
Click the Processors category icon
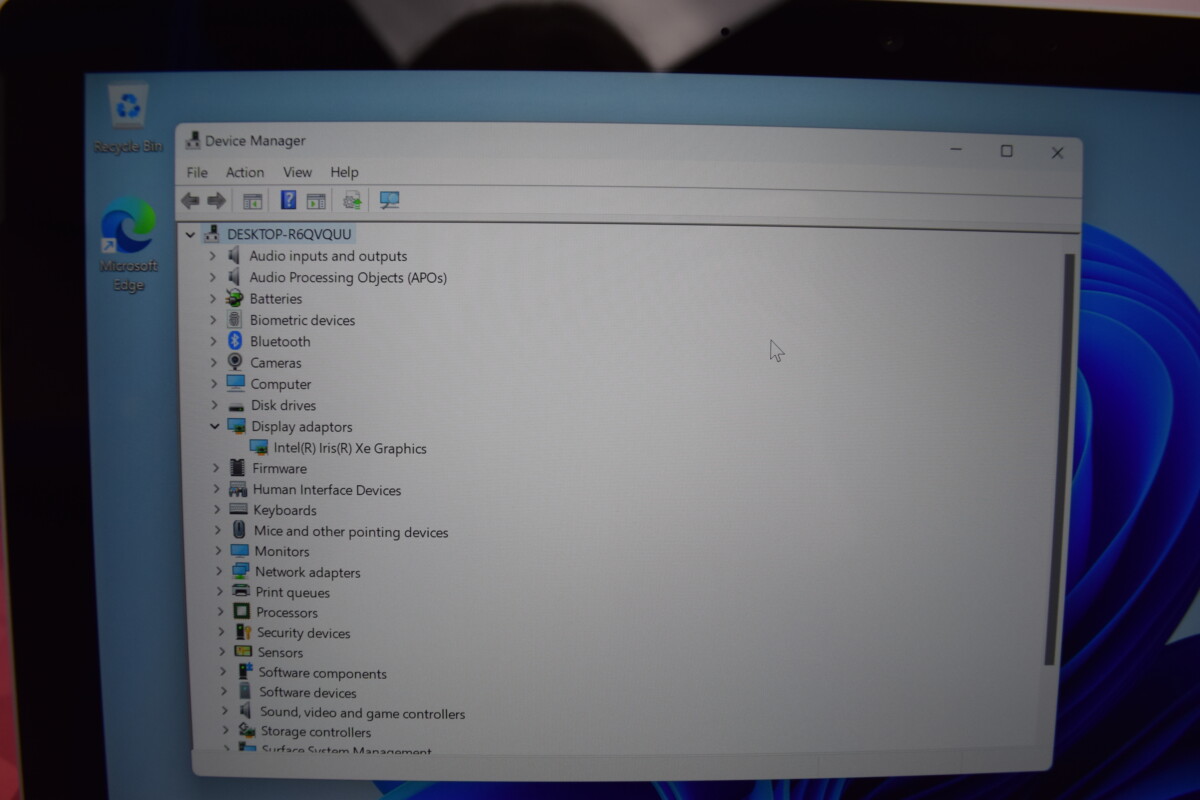tap(241, 611)
